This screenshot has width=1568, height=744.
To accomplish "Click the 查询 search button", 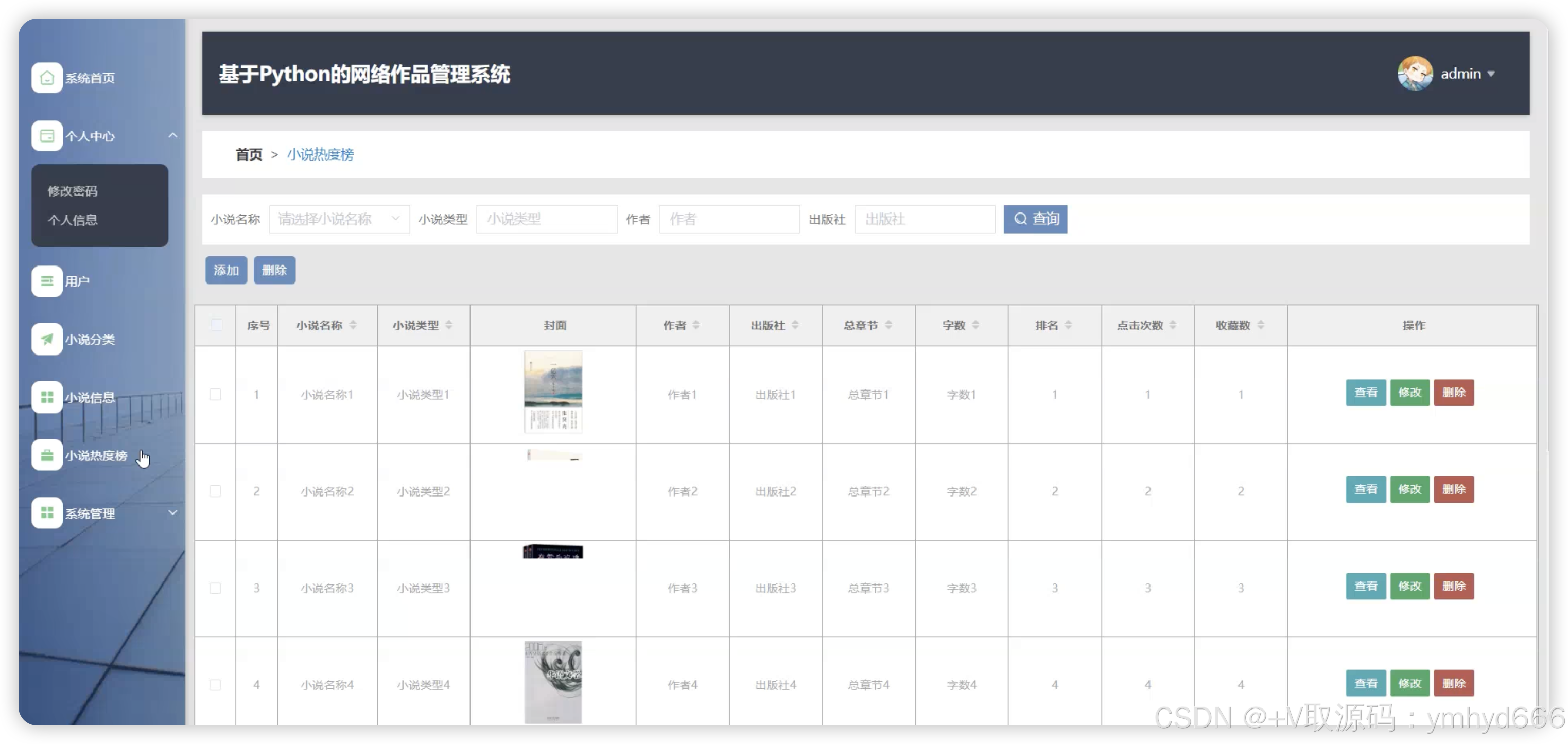I will (1035, 219).
